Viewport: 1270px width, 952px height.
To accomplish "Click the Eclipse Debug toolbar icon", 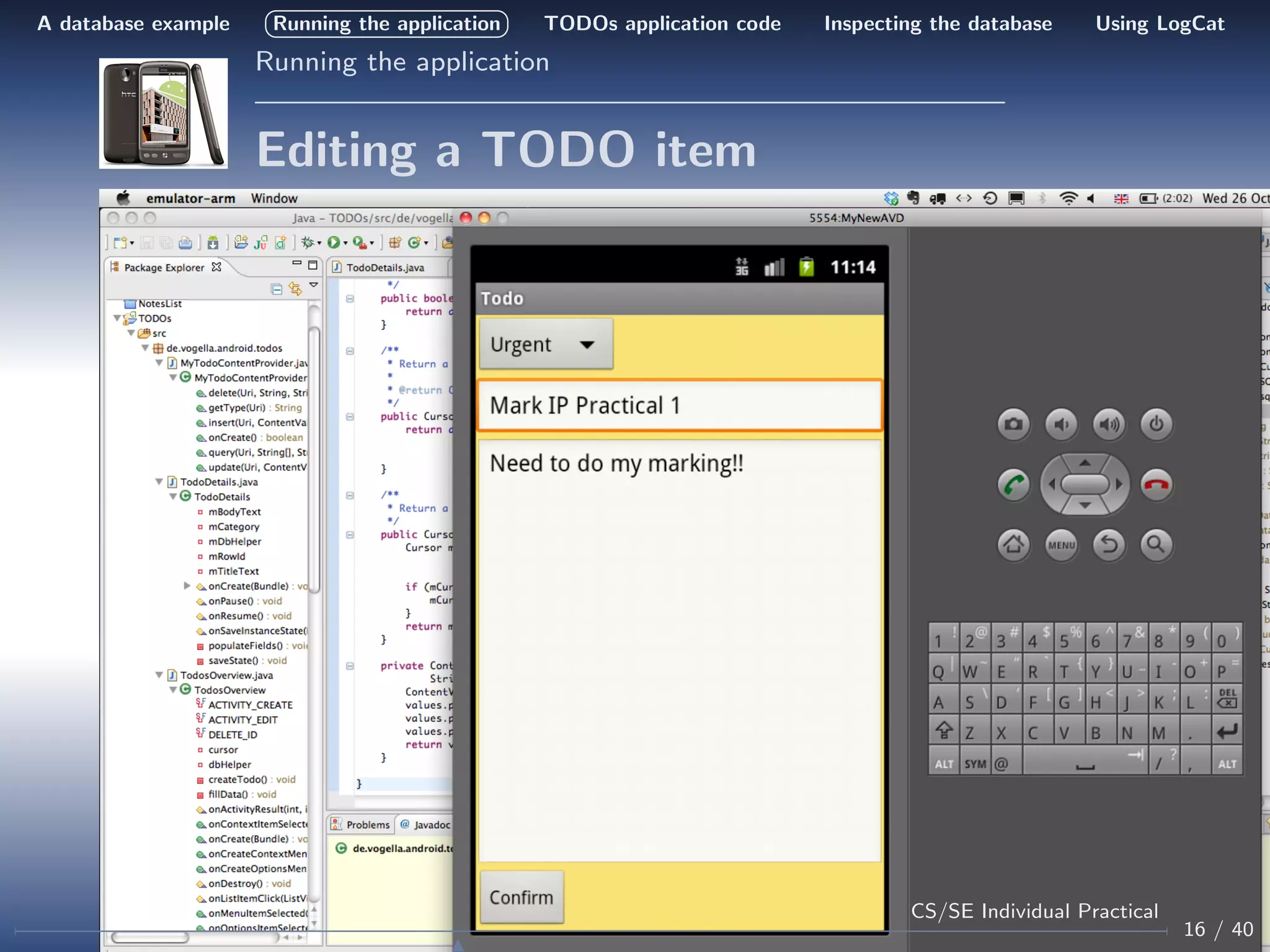I will (308, 242).
